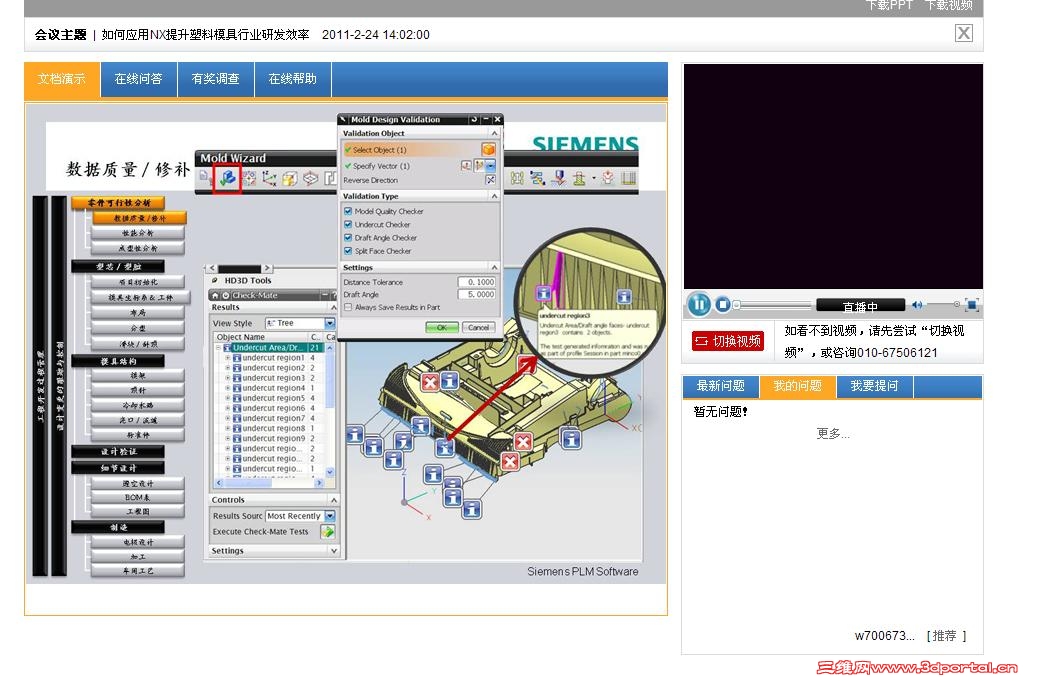
Task: Click the Distance Tolerance input field
Action: (x=476, y=282)
